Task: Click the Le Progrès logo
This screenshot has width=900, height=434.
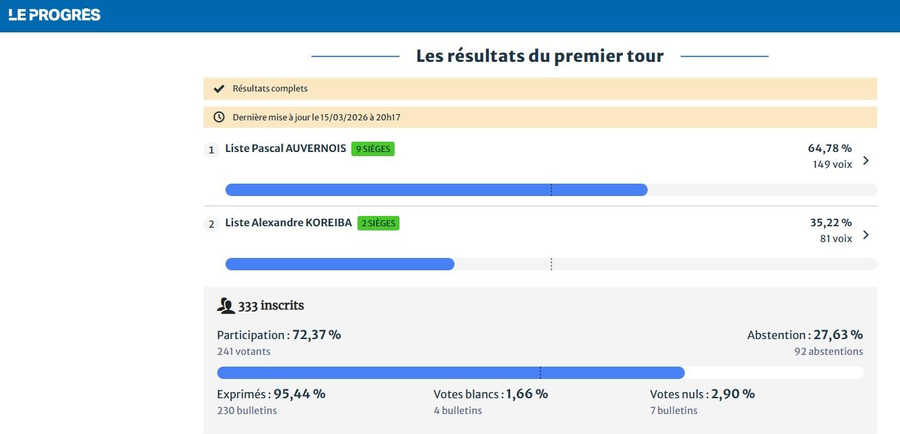Action: tap(54, 15)
